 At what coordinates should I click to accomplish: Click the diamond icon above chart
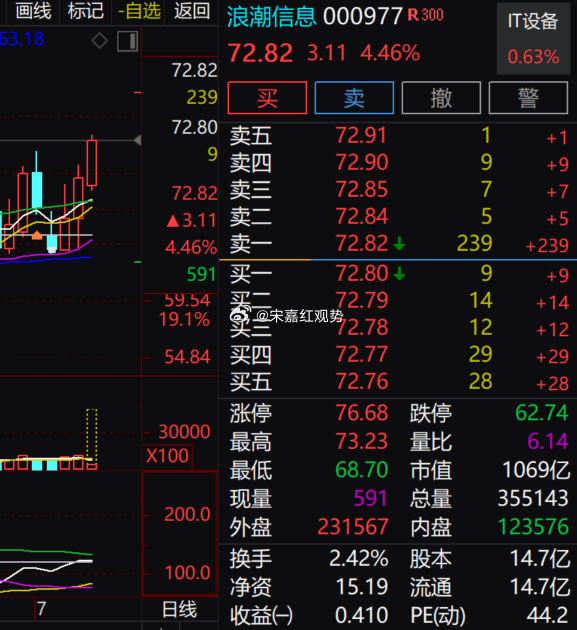tap(99, 41)
